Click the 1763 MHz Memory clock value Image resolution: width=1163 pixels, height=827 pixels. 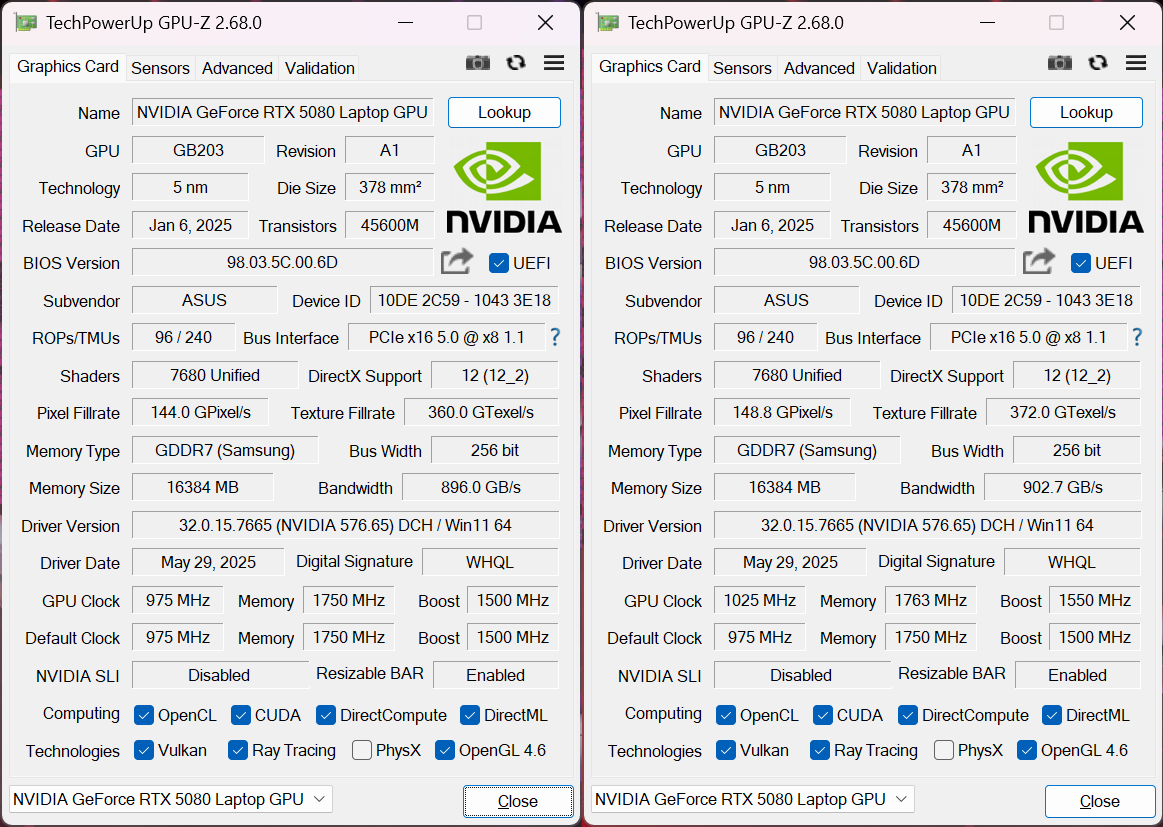coord(931,600)
